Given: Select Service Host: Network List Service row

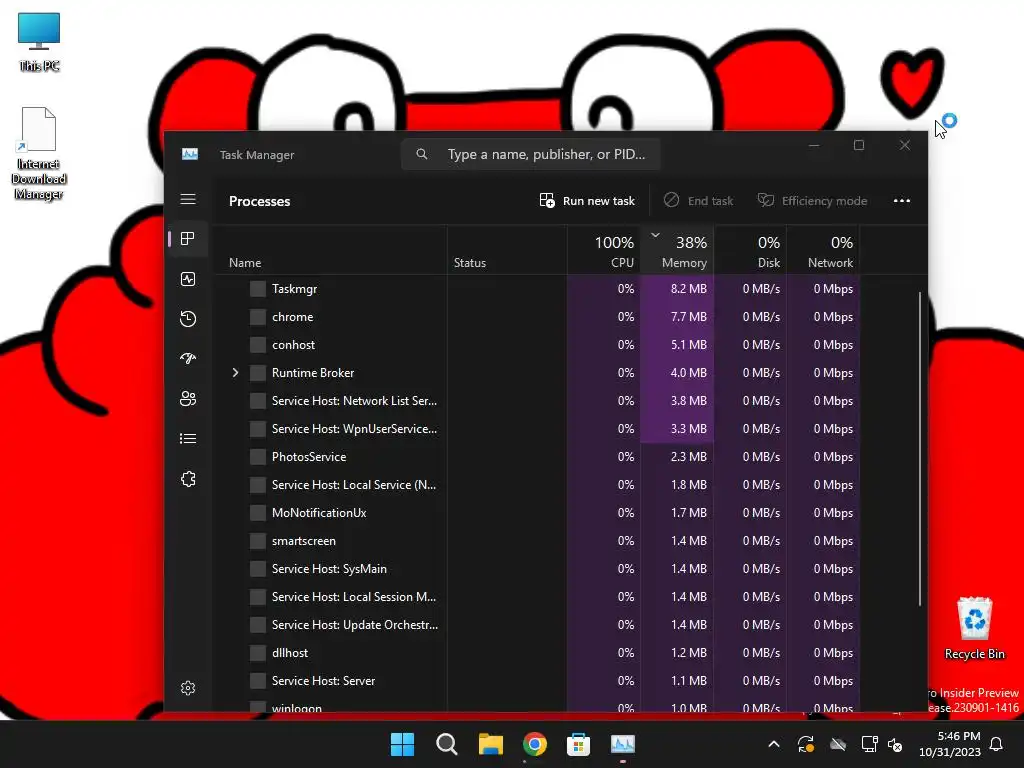Looking at the screenshot, I should click(x=537, y=401).
